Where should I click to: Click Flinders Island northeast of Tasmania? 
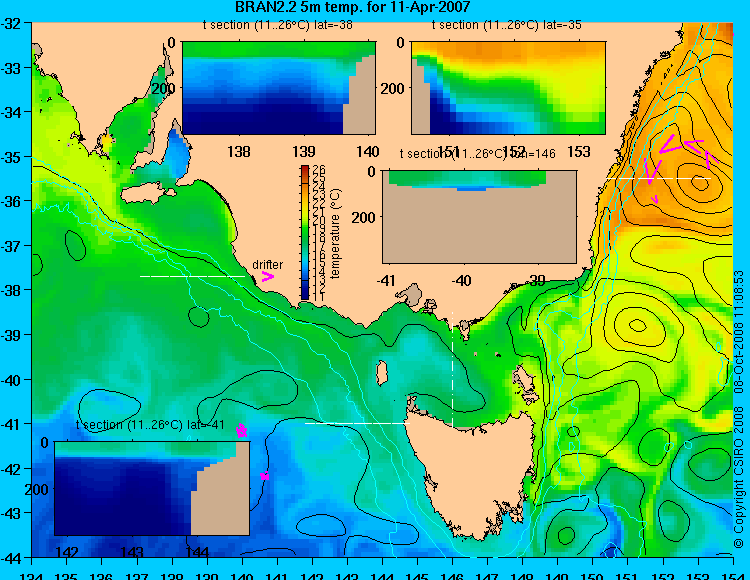(x=525, y=381)
